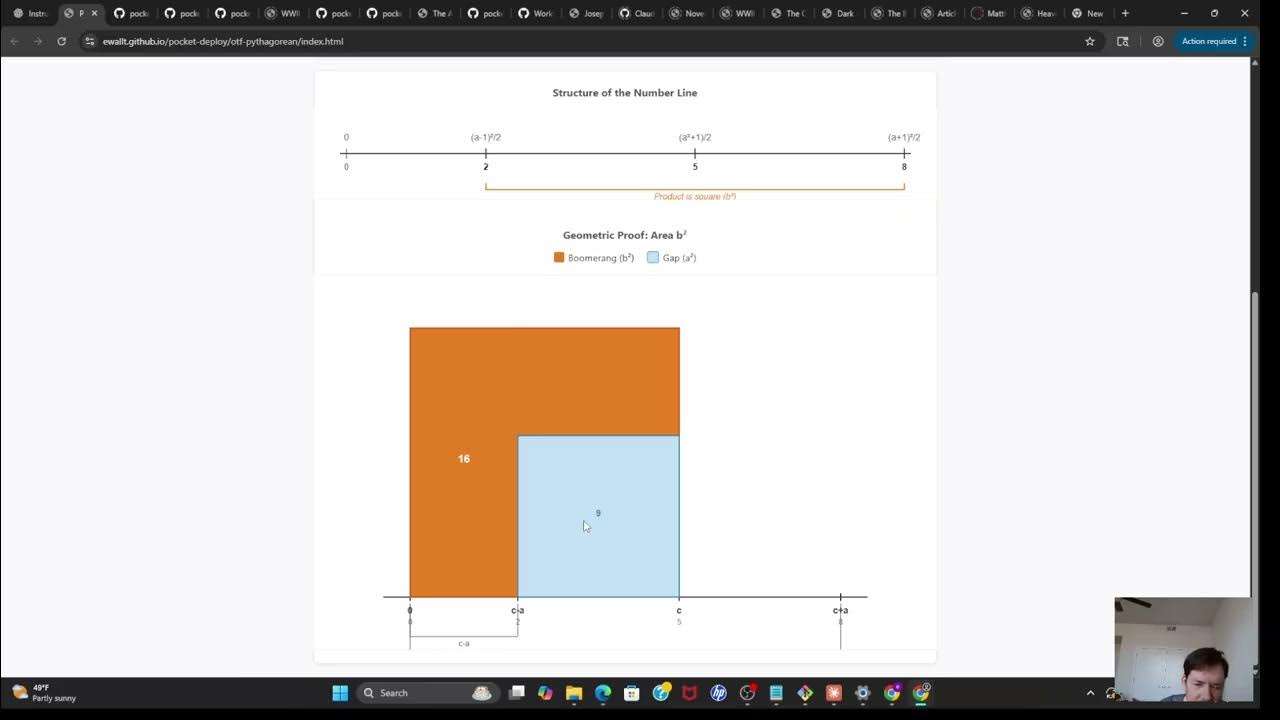Open the taskbar hidden icons chevron
This screenshot has width=1280, height=720.
[1090, 692]
